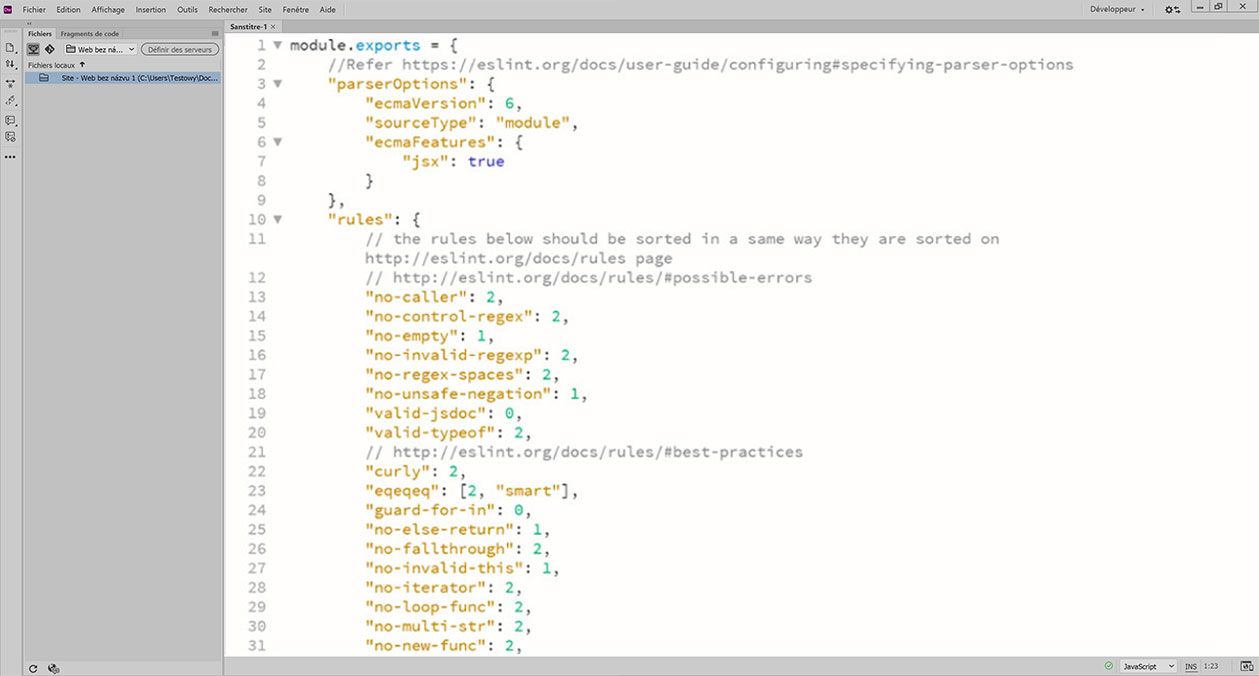Collapse the rules code block on line 10

click(x=276, y=218)
